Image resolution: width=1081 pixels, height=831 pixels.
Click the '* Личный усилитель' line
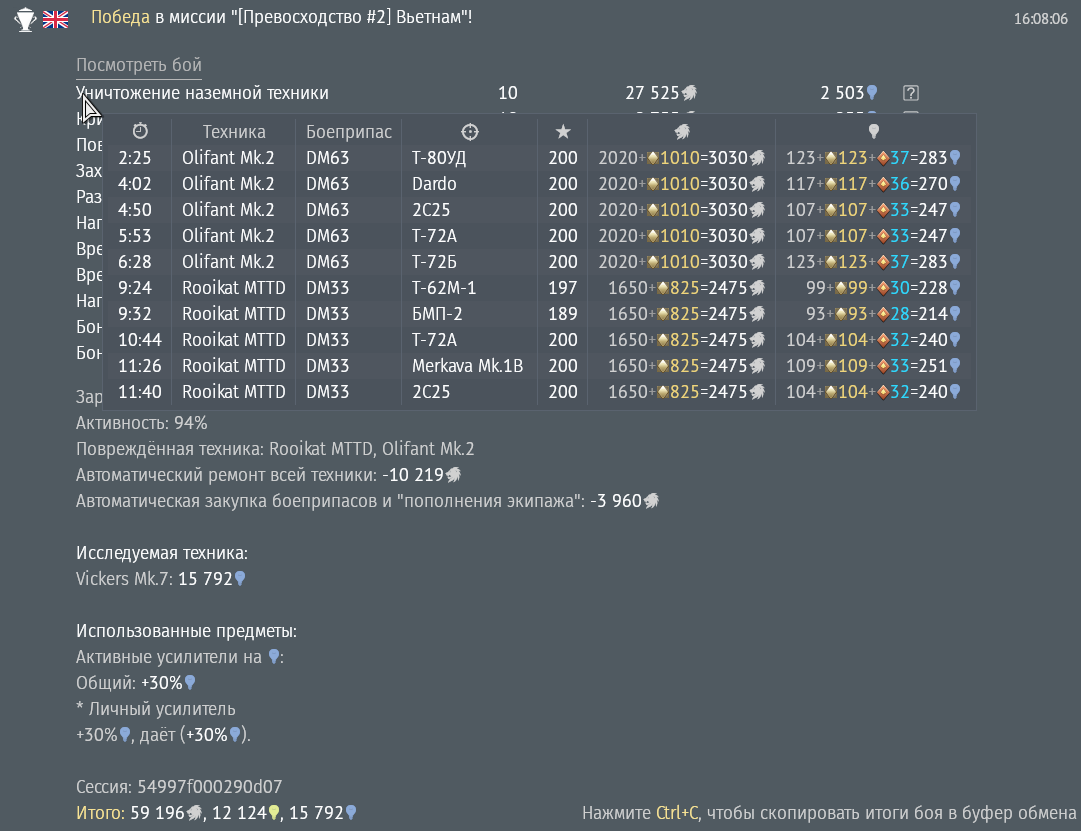click(156, 709)
